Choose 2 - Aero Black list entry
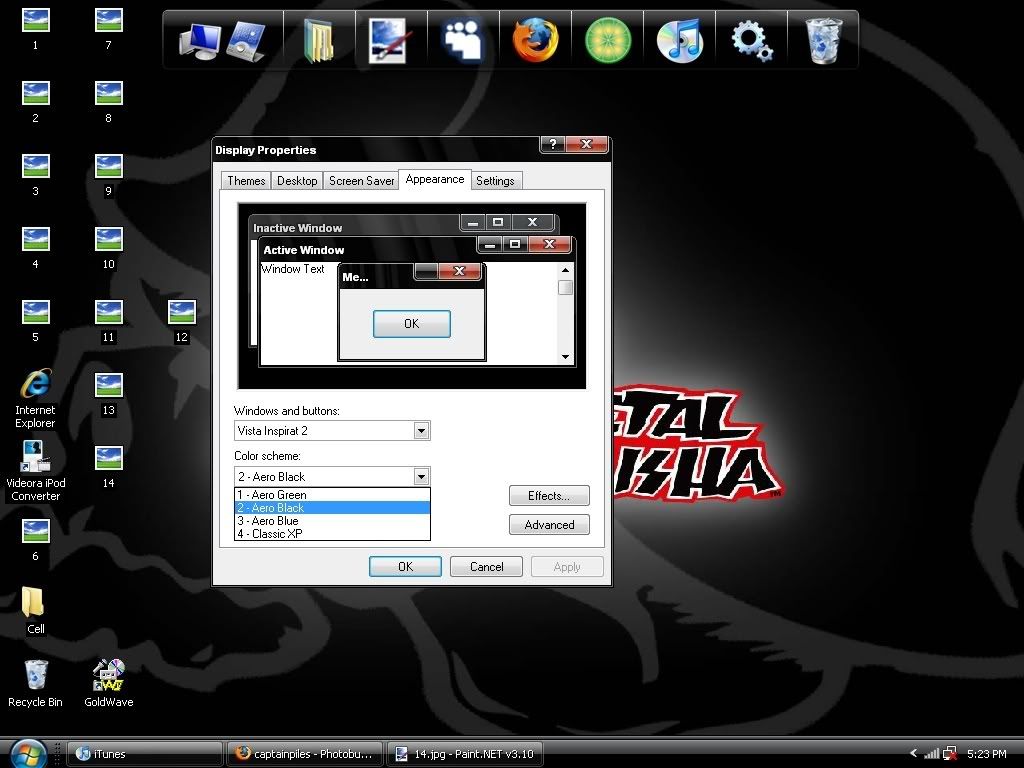 pos(332,508)
